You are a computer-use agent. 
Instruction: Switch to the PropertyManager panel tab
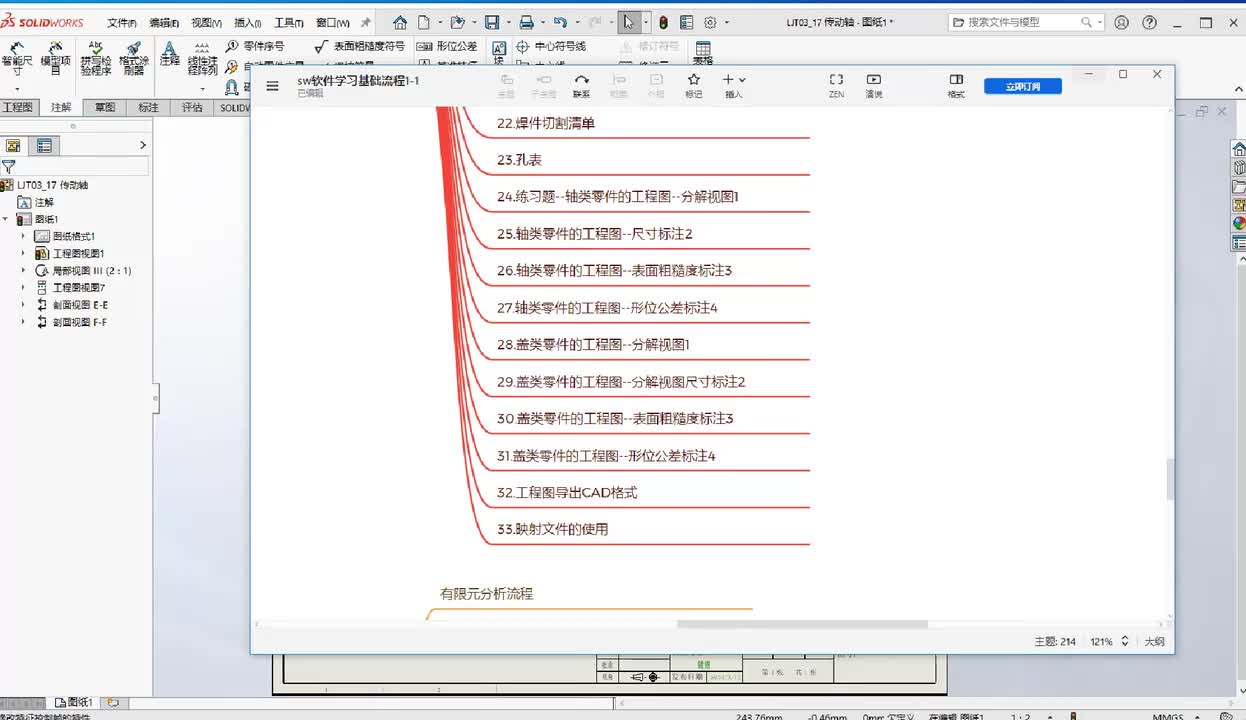click(44, 145)
